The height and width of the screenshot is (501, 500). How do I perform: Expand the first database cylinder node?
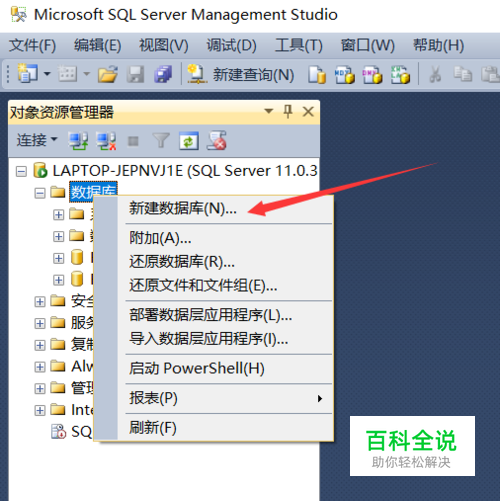pyautogui.click(x=58, y=258)
